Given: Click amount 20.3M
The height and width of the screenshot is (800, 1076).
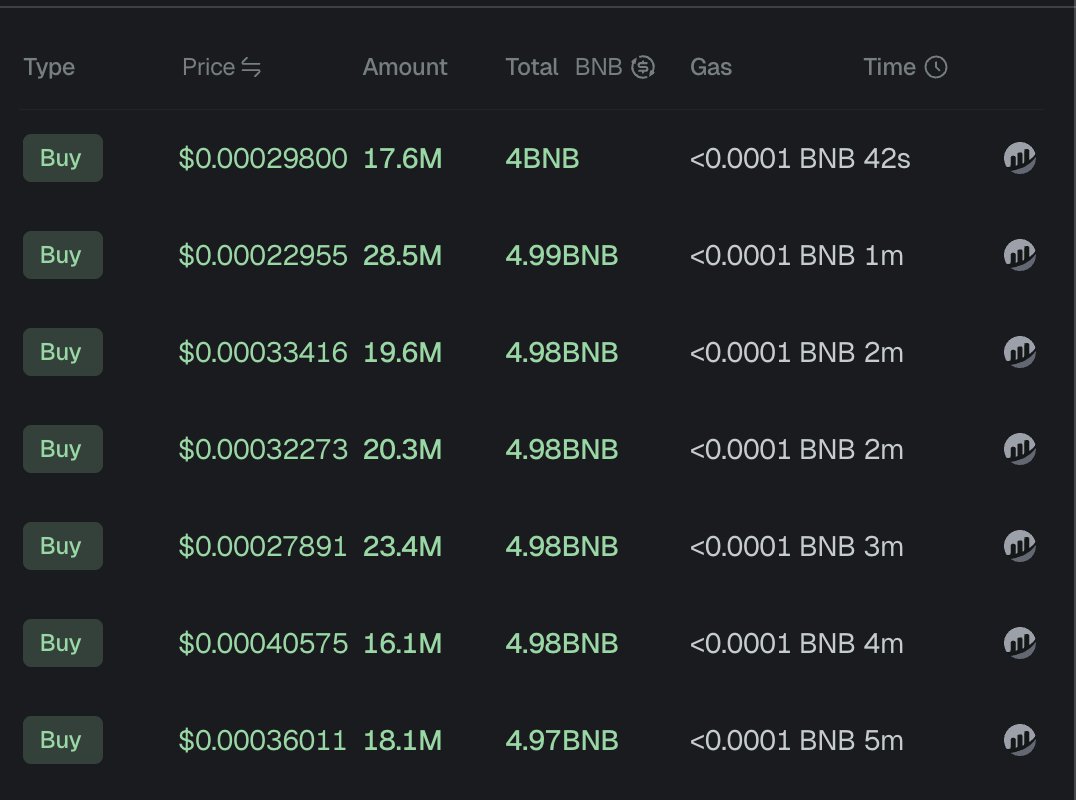Looking at the screenshot, I should pyautogui.click(x=402, y=450).
